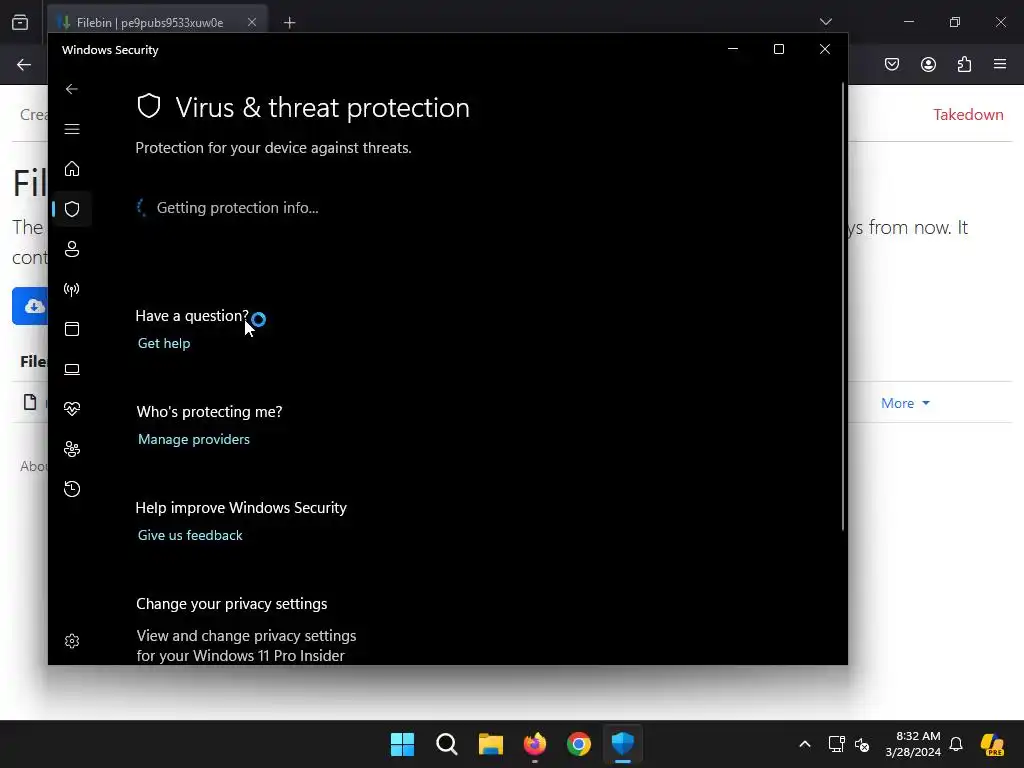
Task: Open the Home section in sidebar
Action: click(x=72, y=169)
